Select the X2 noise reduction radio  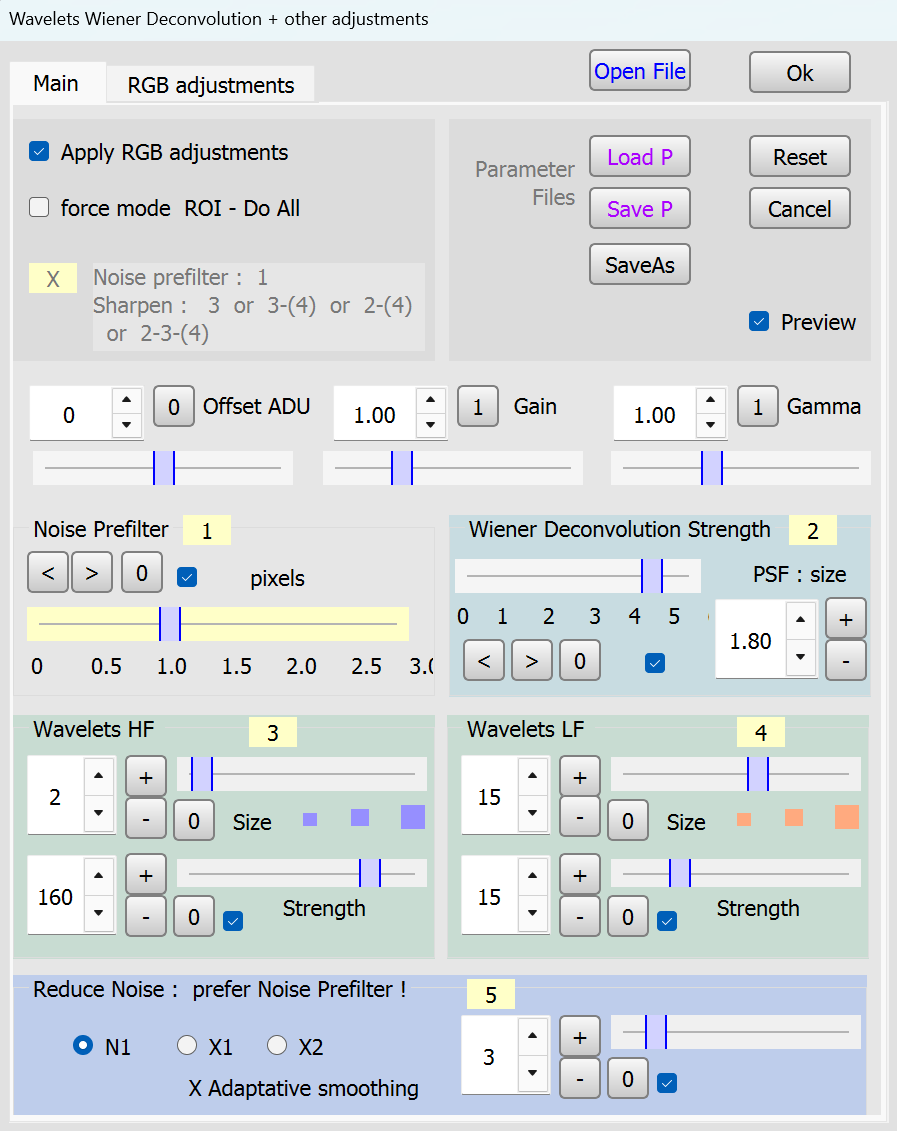pyautogui.click(x=277, y=1047)
